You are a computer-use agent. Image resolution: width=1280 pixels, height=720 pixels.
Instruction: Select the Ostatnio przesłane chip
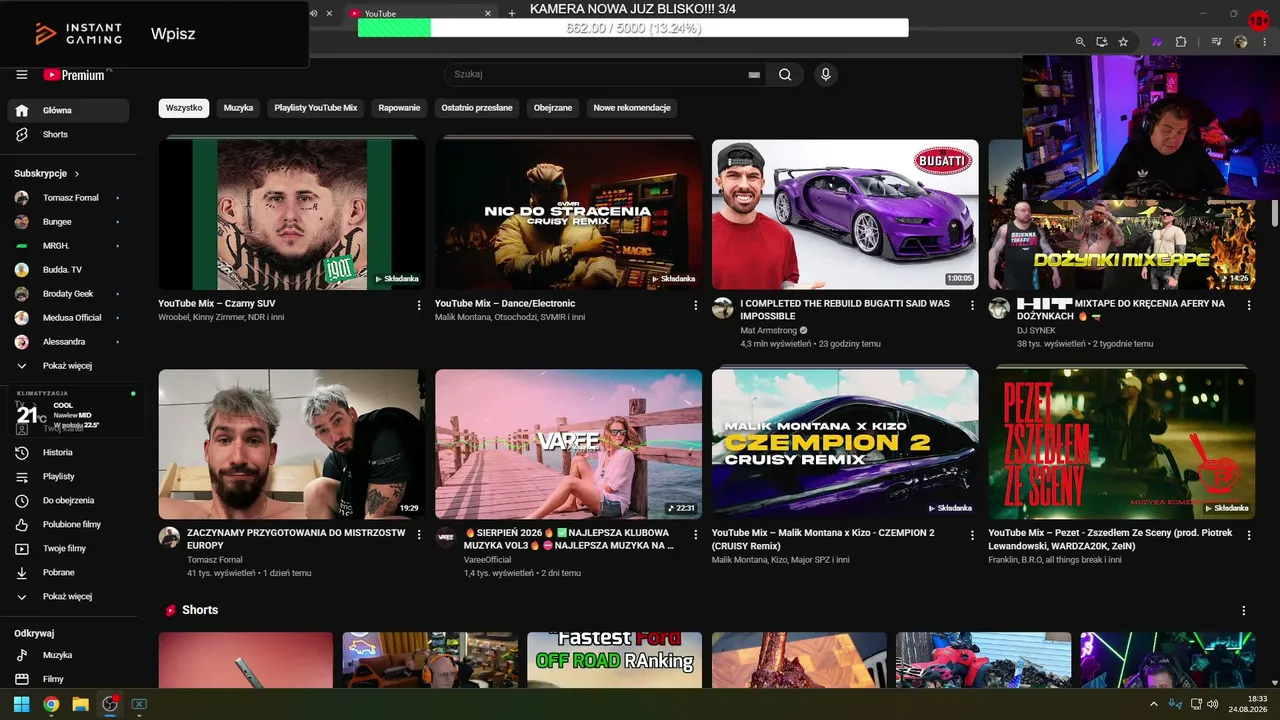tap(477, 108)
